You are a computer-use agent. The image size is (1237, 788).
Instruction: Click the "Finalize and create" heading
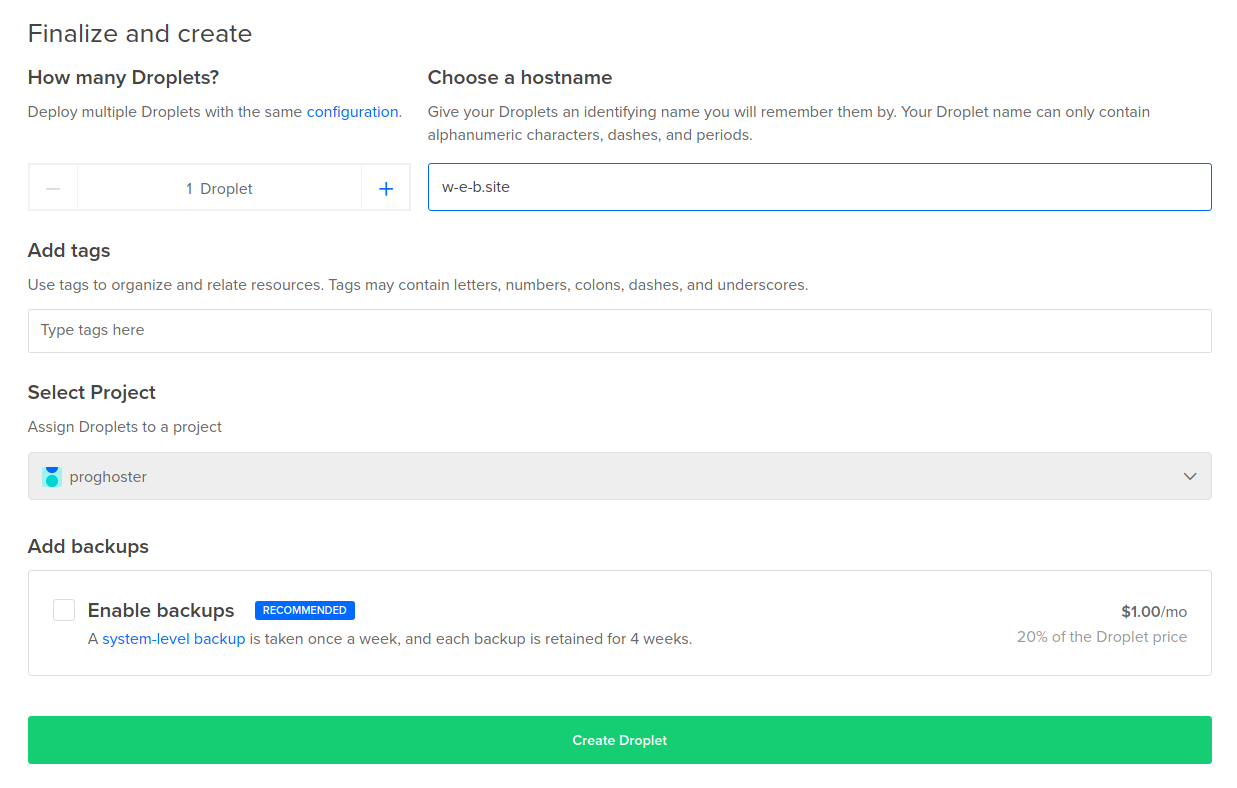tap(140, 34)
